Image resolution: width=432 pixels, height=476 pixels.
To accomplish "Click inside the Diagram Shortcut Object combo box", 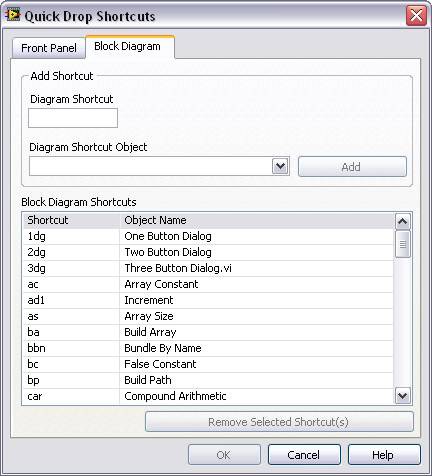I will 151,166.
